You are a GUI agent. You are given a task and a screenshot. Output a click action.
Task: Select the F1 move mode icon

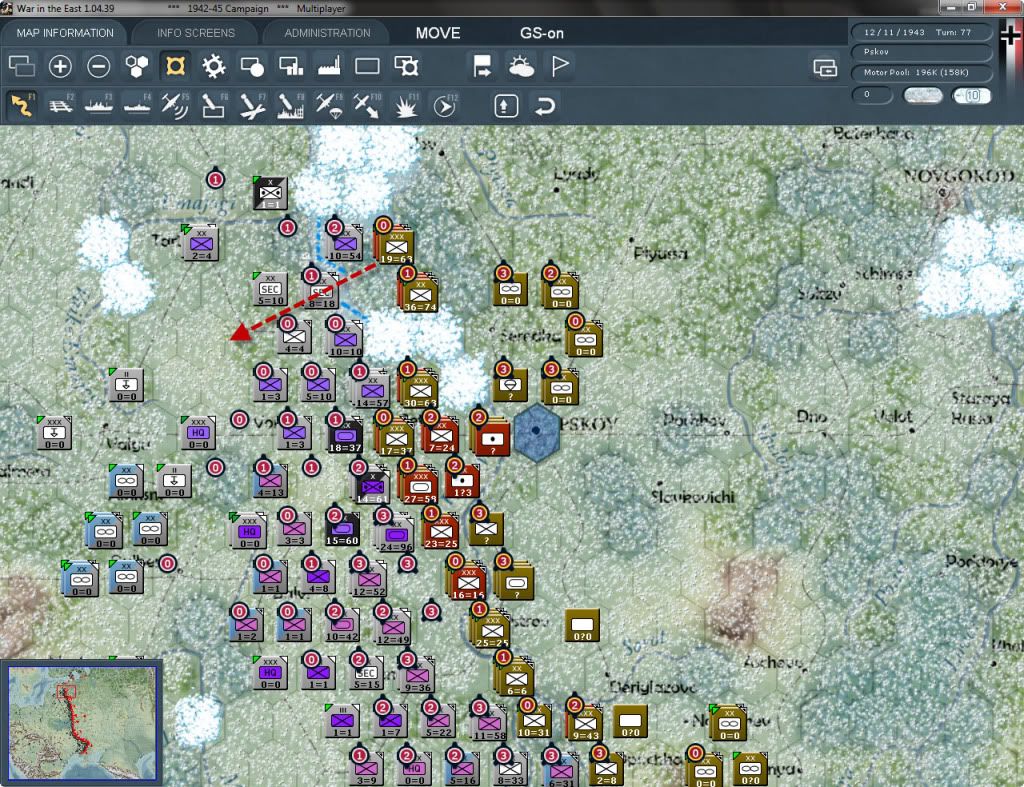[x=22, y=105]
